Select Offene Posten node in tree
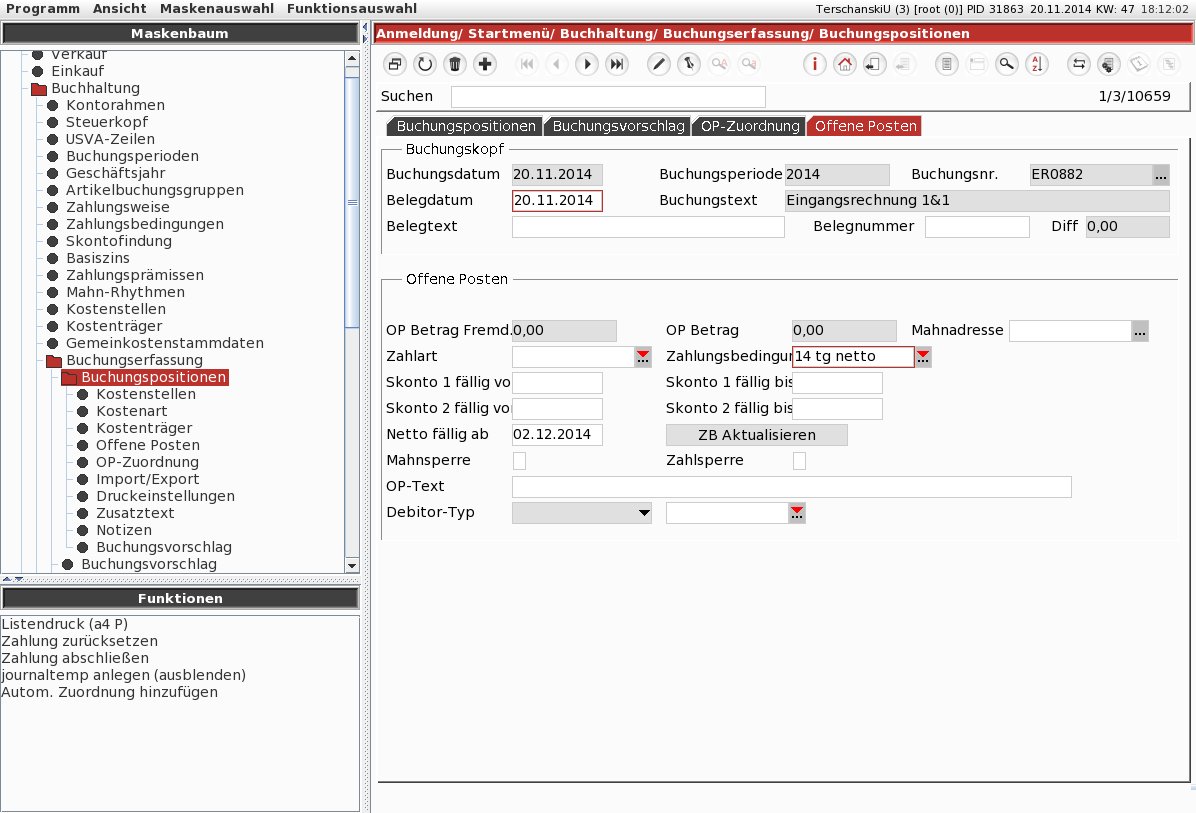Image resolution: width=1196 pixels, height=813 pixels. tap(148, 445)
